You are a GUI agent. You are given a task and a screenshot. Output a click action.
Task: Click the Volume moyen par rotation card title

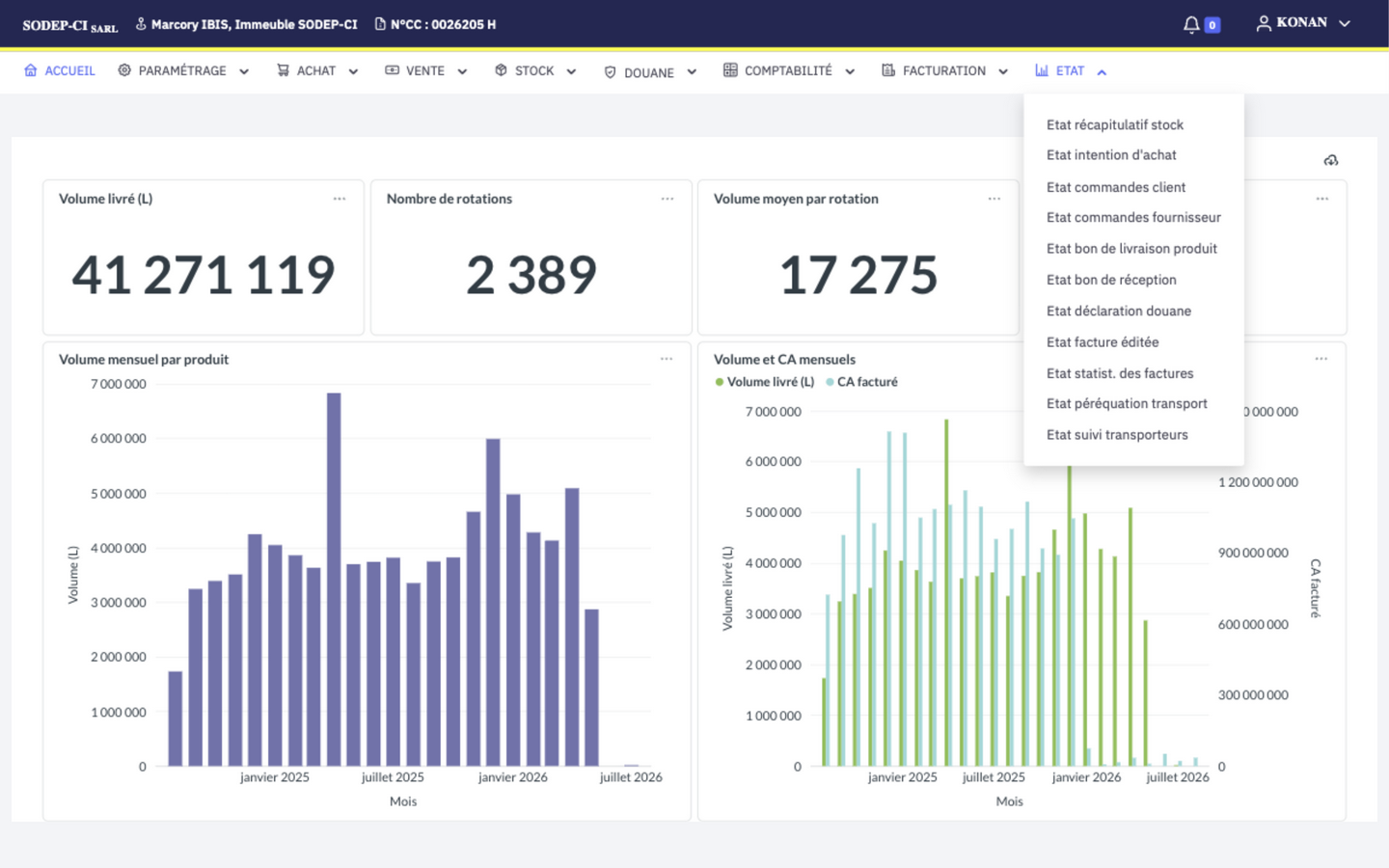pyautogui.click(x=796, y=199)
